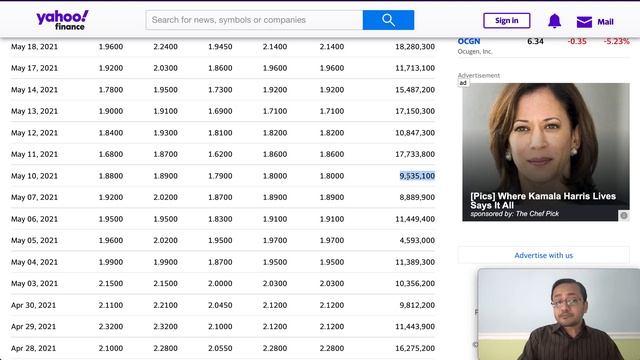
Task: Click the '[Pics] Where Kamala Harris Lives' headline
Action: pyautogui.click(x=543, y=200)
